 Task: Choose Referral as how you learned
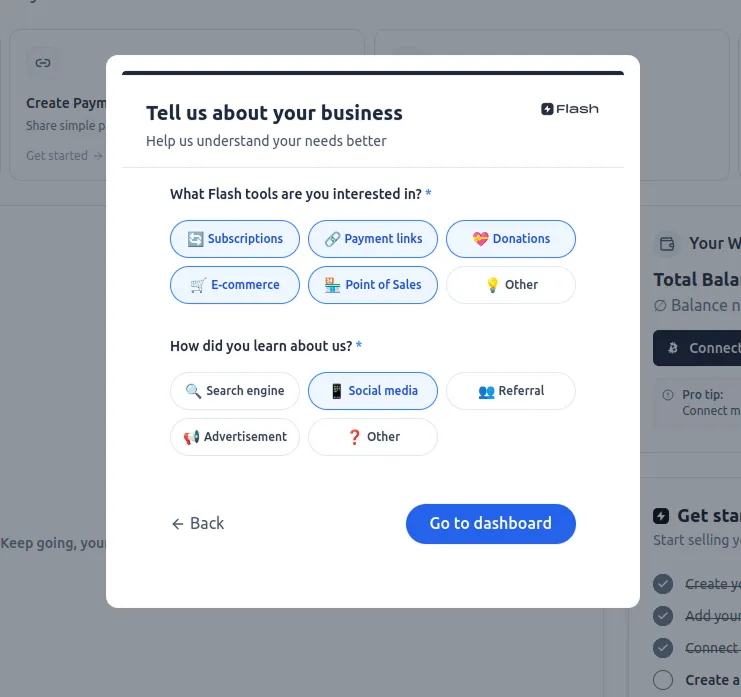tap(511, 391)
